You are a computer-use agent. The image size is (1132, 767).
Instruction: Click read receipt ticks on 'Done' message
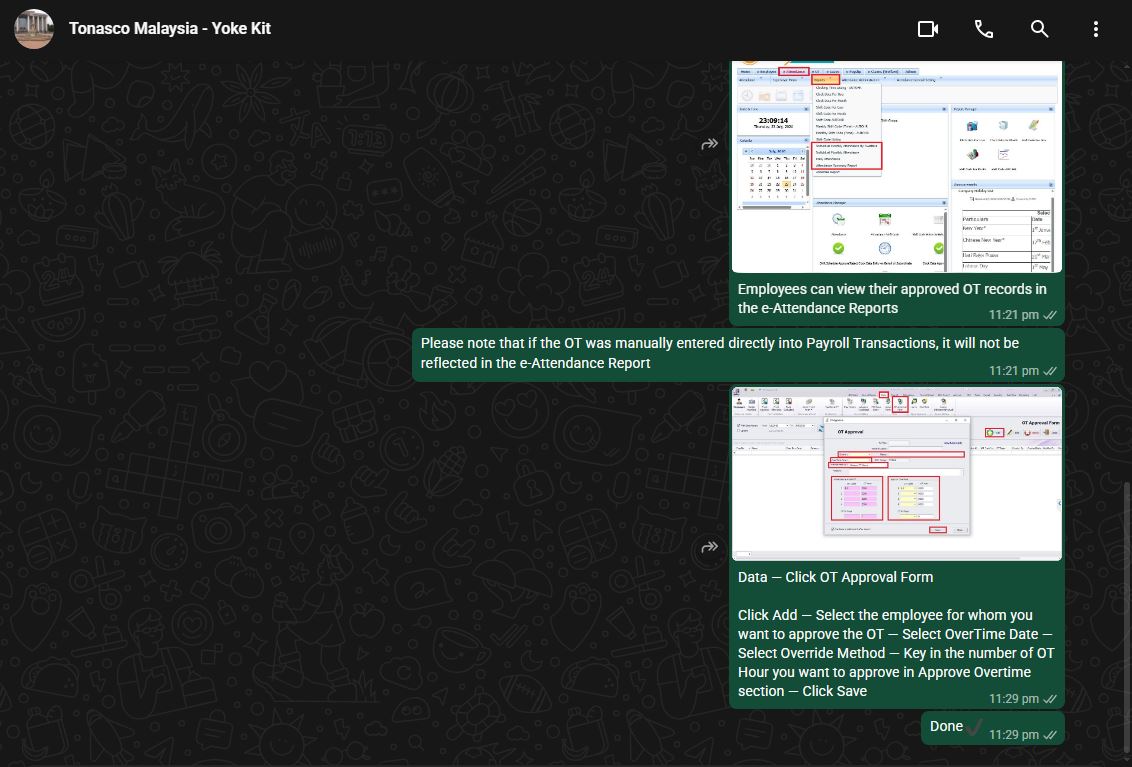coord(1050,735)
